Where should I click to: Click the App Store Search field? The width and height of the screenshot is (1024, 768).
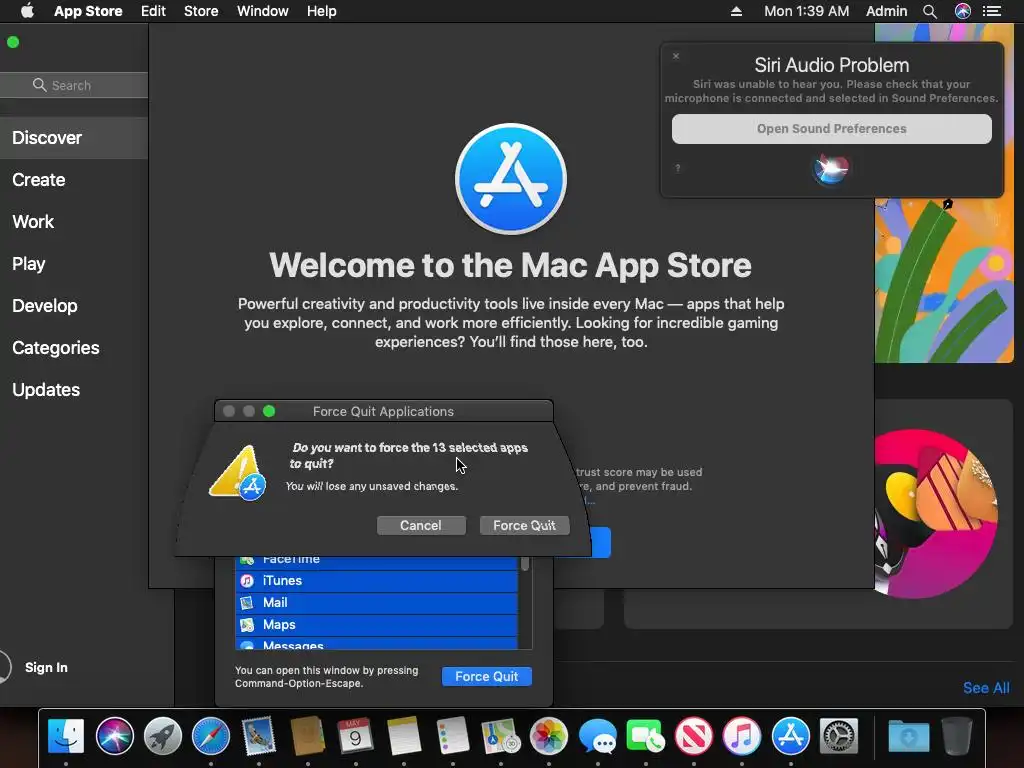point(74,85)
